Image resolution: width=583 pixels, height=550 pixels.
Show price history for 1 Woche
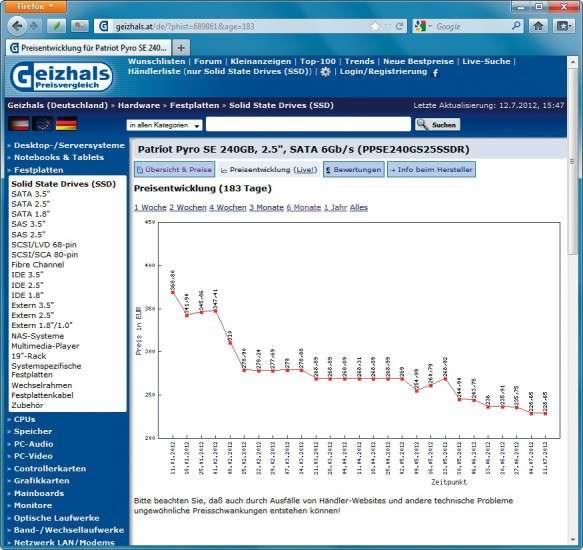(x=150, y=208)
